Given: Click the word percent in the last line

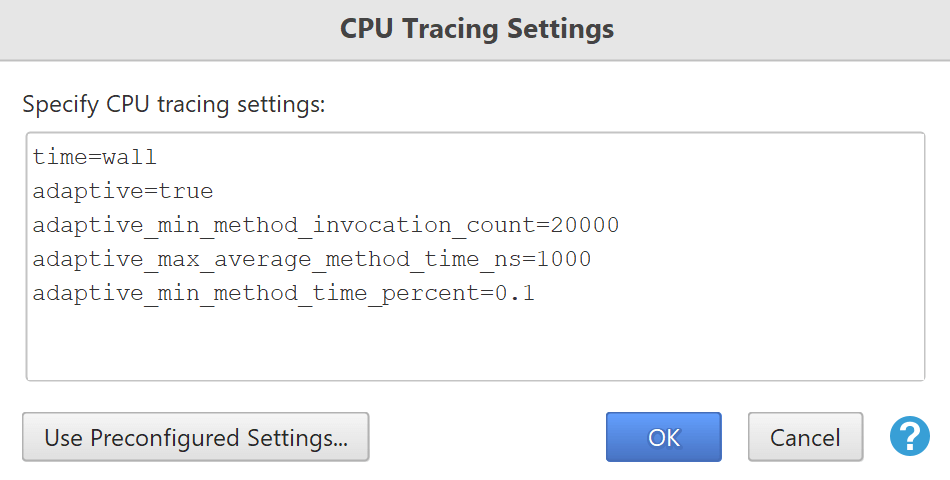Looking at the screenshot, I should coord(431,293).
